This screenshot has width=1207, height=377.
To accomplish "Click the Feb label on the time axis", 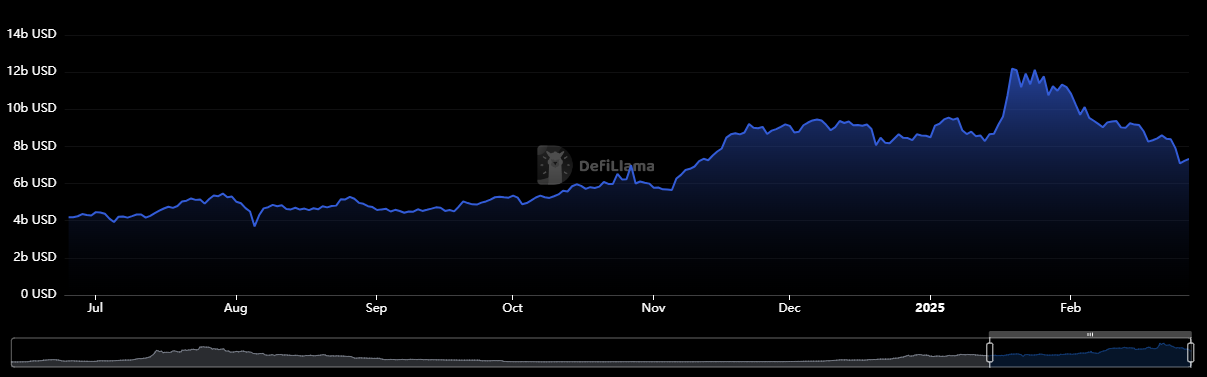I will pos(1071,308).
